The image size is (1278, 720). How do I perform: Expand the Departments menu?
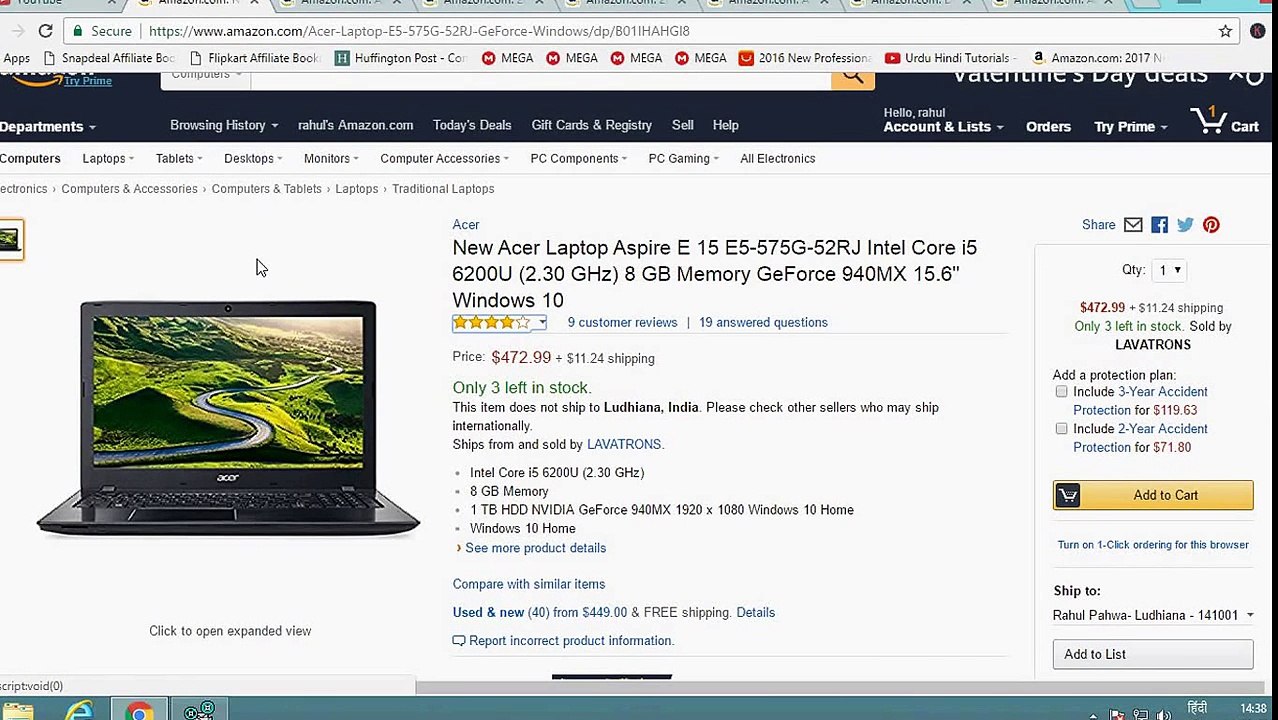(x=47, y=127)
